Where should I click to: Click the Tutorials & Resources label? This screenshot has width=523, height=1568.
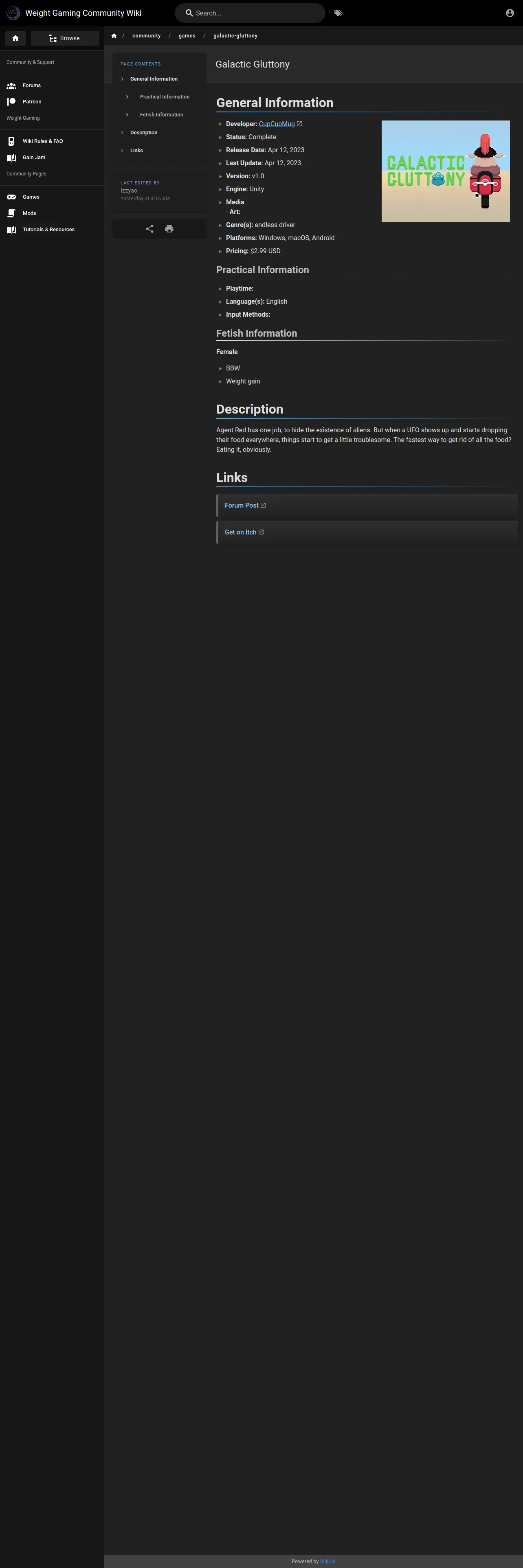pos(49,230)
